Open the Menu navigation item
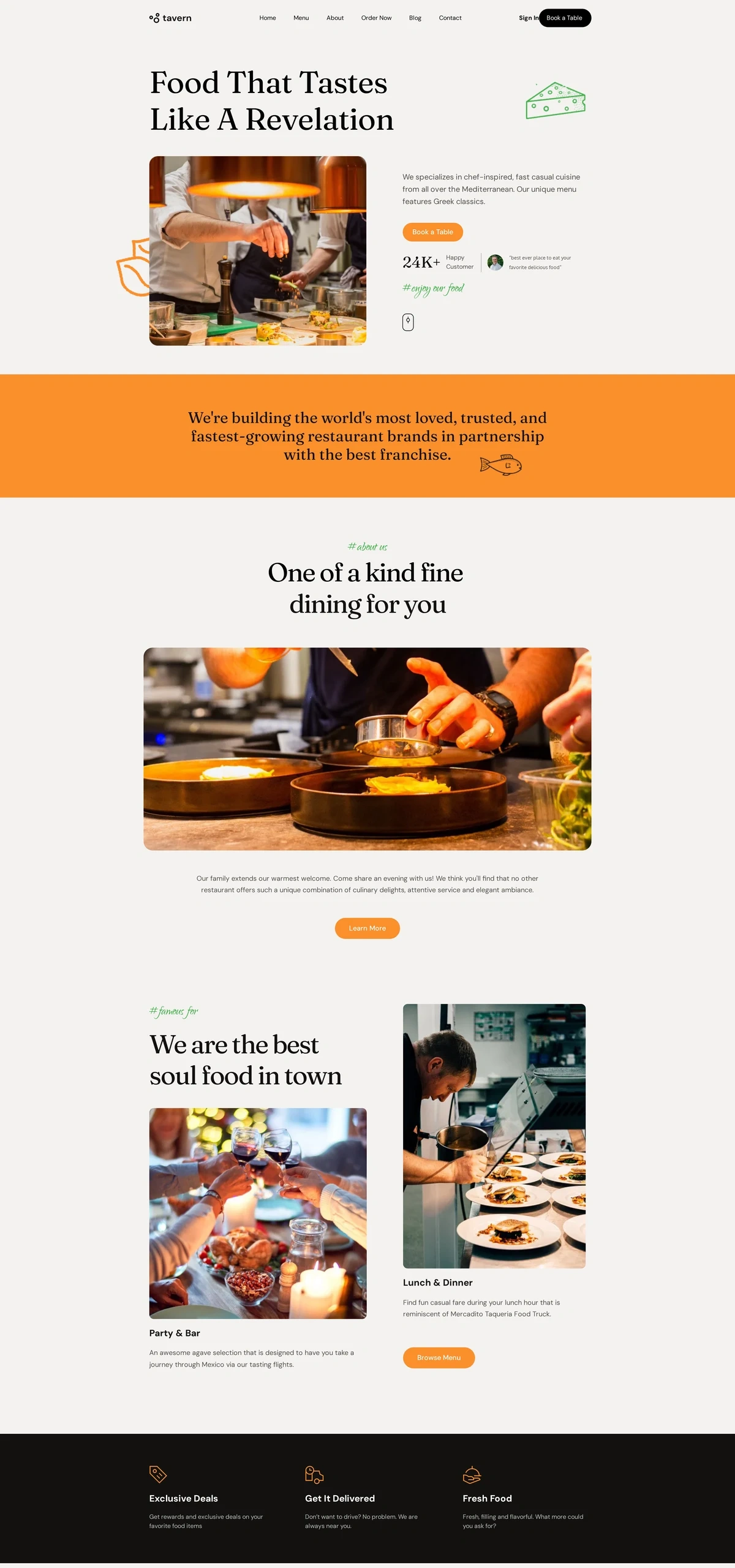 pyautogui.click(x=301, y=18)
